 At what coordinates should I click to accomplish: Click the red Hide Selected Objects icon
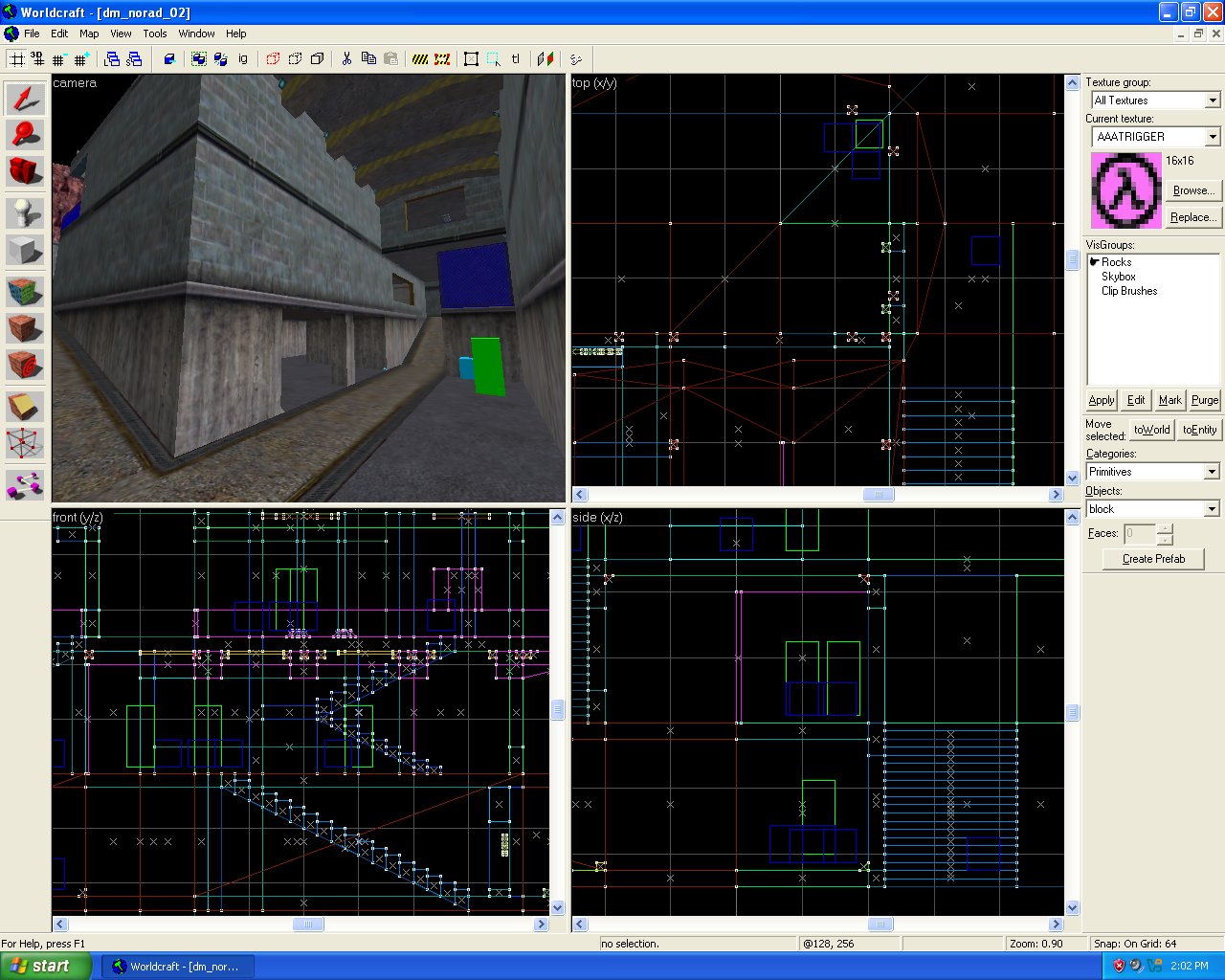click(273, 59)
